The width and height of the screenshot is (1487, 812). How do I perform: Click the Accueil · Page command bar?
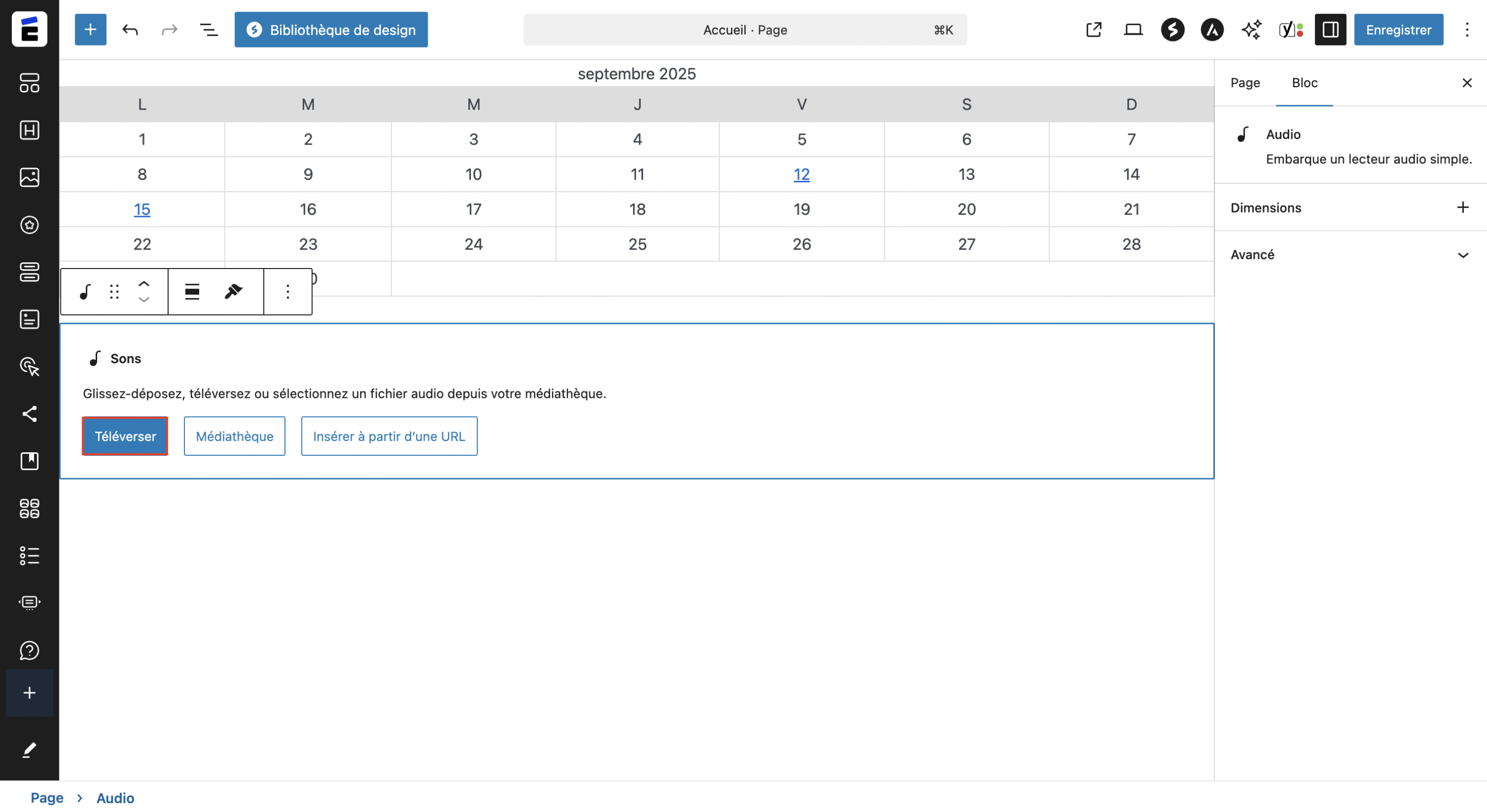[744, 29]
